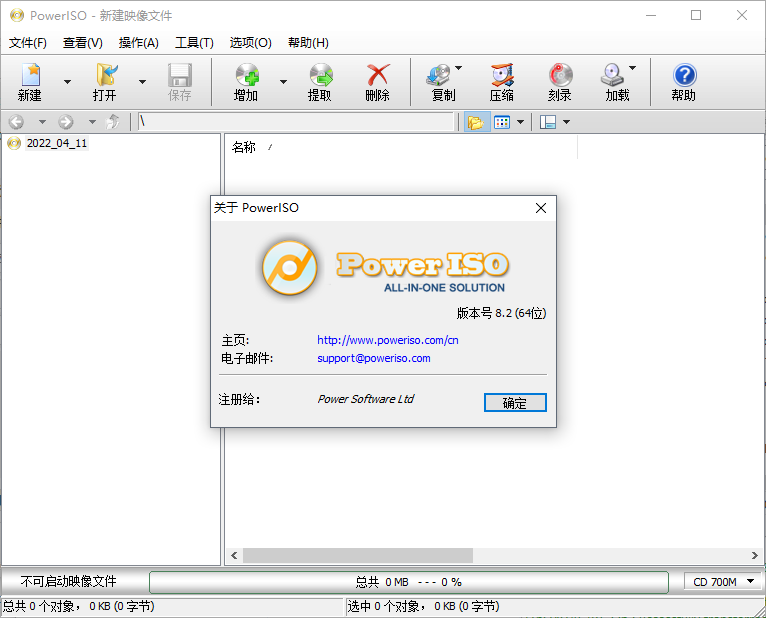Open the 新建 dropdown arrow
766x618 pixels.
67,82
